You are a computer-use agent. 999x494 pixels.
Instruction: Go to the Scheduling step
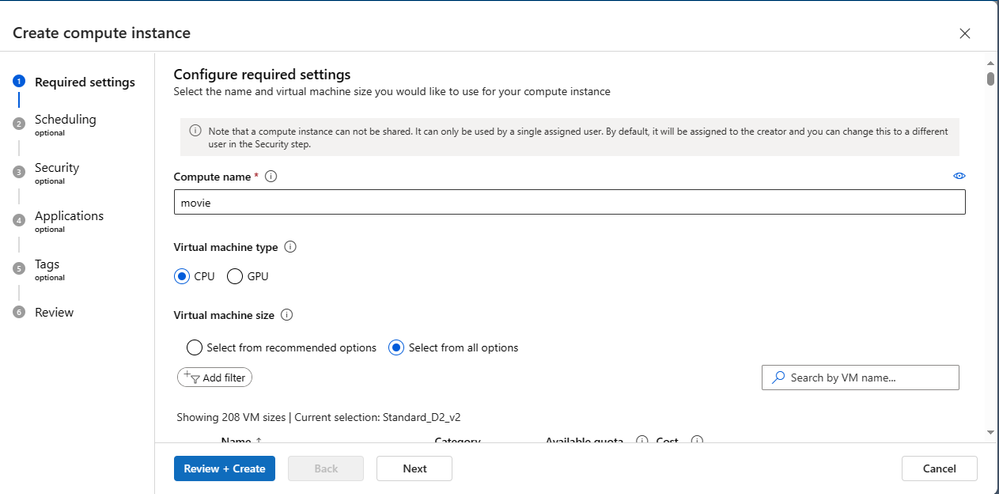(x=65, y=120)
